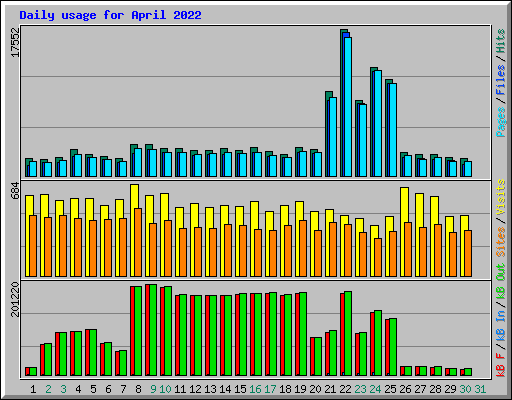Click the green kB Out bar for day 22
512x400 pixels.
[x=348, y=334]
